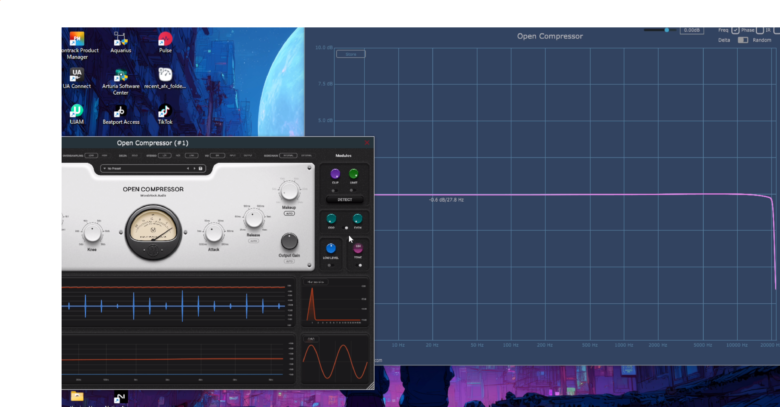Viewport: 780px width, 407px height.
Task: Open the TikTok desktop shortcut
Action: 165,113
